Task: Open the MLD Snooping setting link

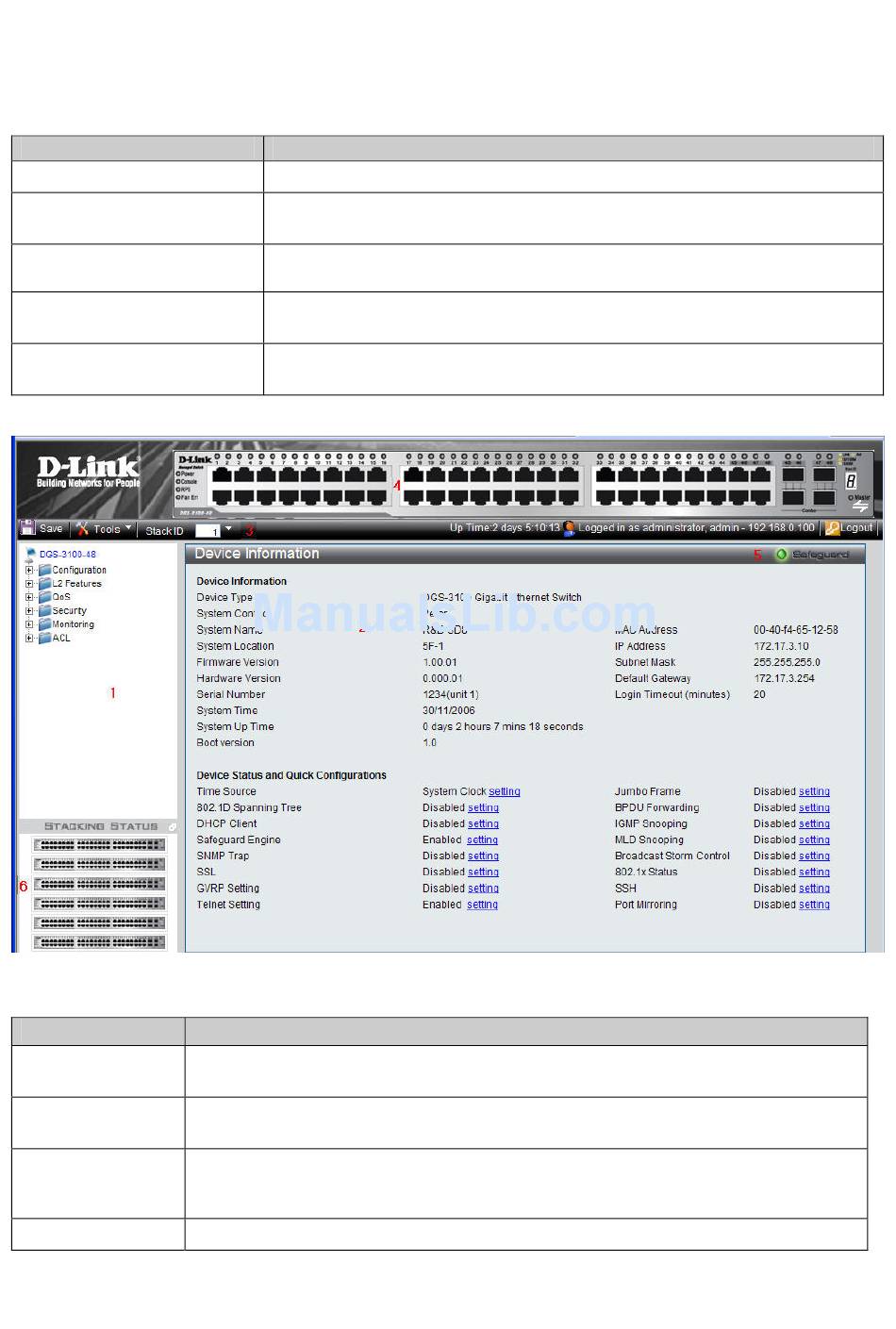Action: click(814, 840)
